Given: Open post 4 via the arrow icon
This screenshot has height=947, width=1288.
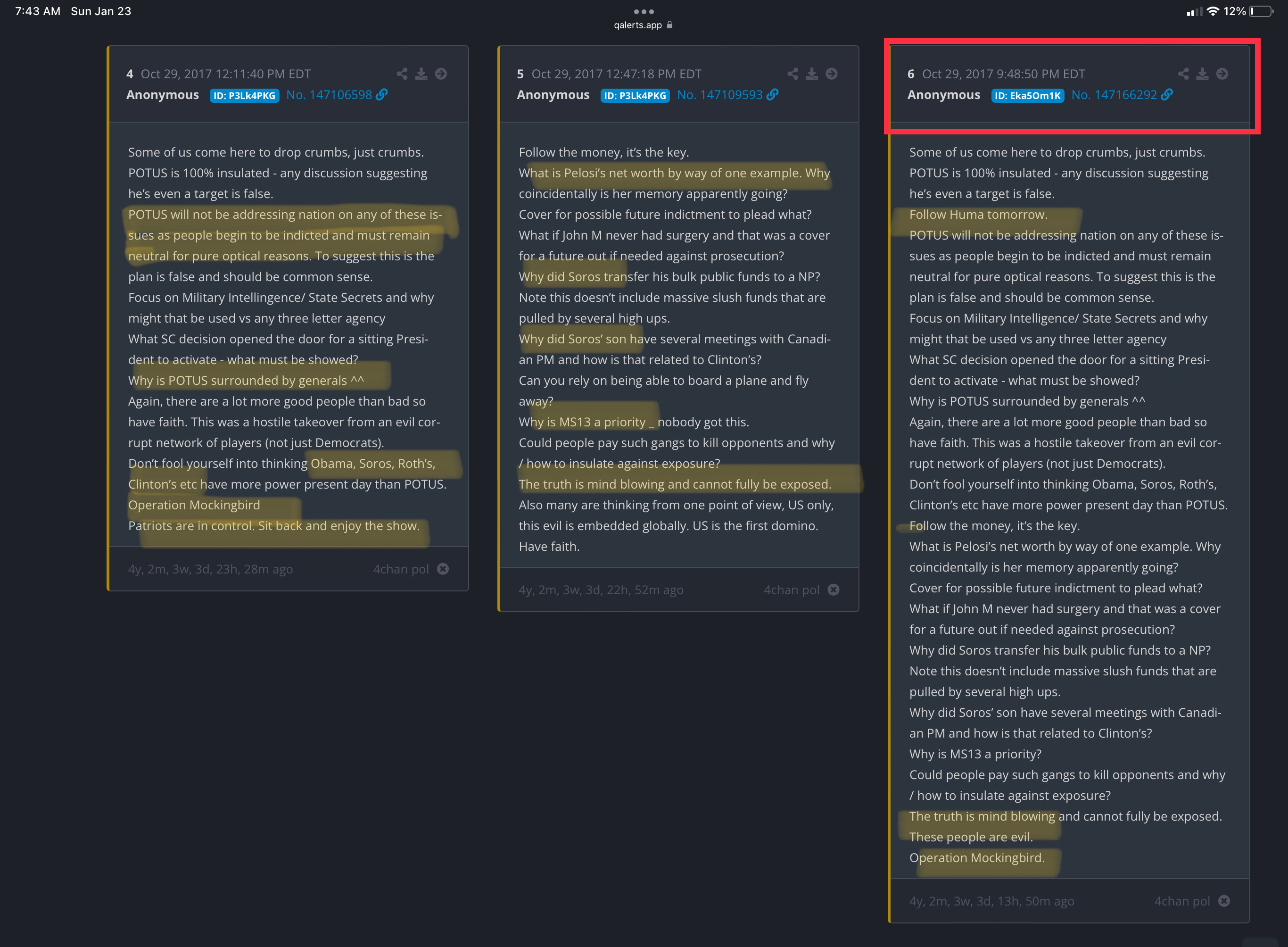Looking at the screenshot, I should 441,74.
